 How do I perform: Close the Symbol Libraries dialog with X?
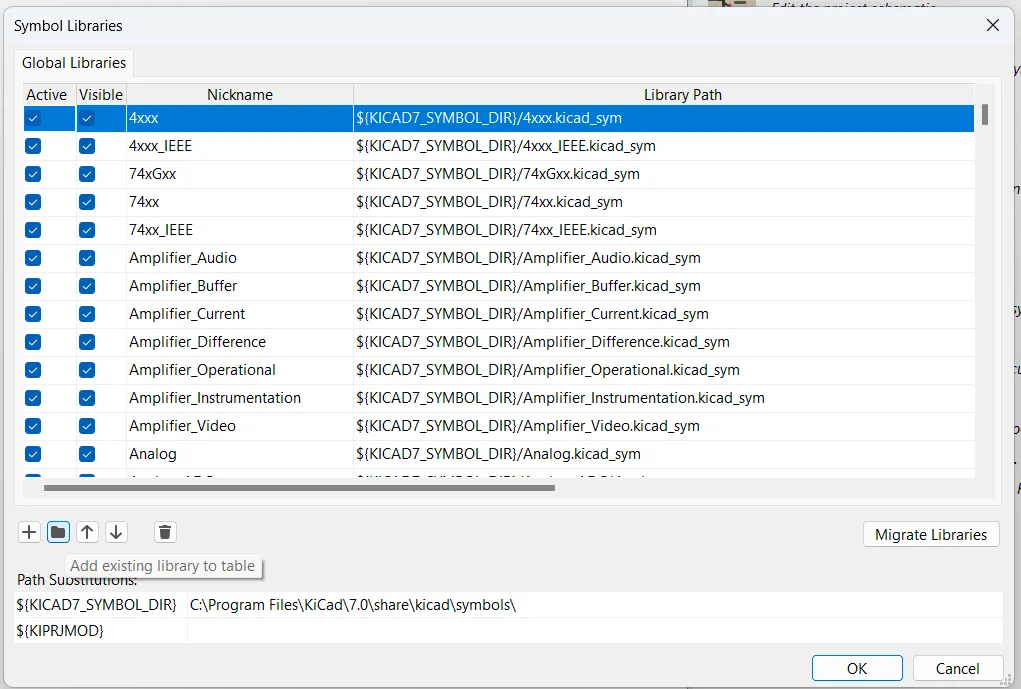click(x=992, y=25)
